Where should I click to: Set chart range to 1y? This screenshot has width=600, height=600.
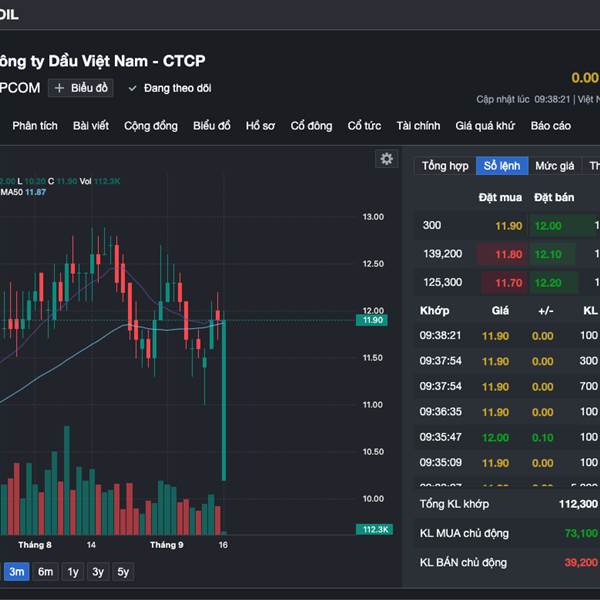73,572
